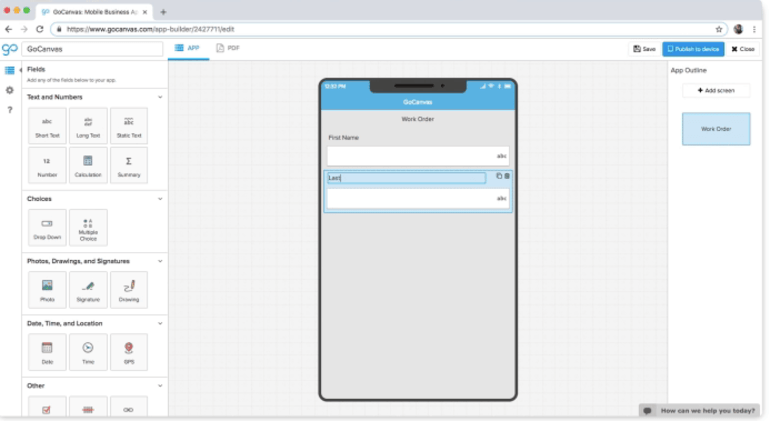
Task: Select the Long Text field tile
Action: 88,126
